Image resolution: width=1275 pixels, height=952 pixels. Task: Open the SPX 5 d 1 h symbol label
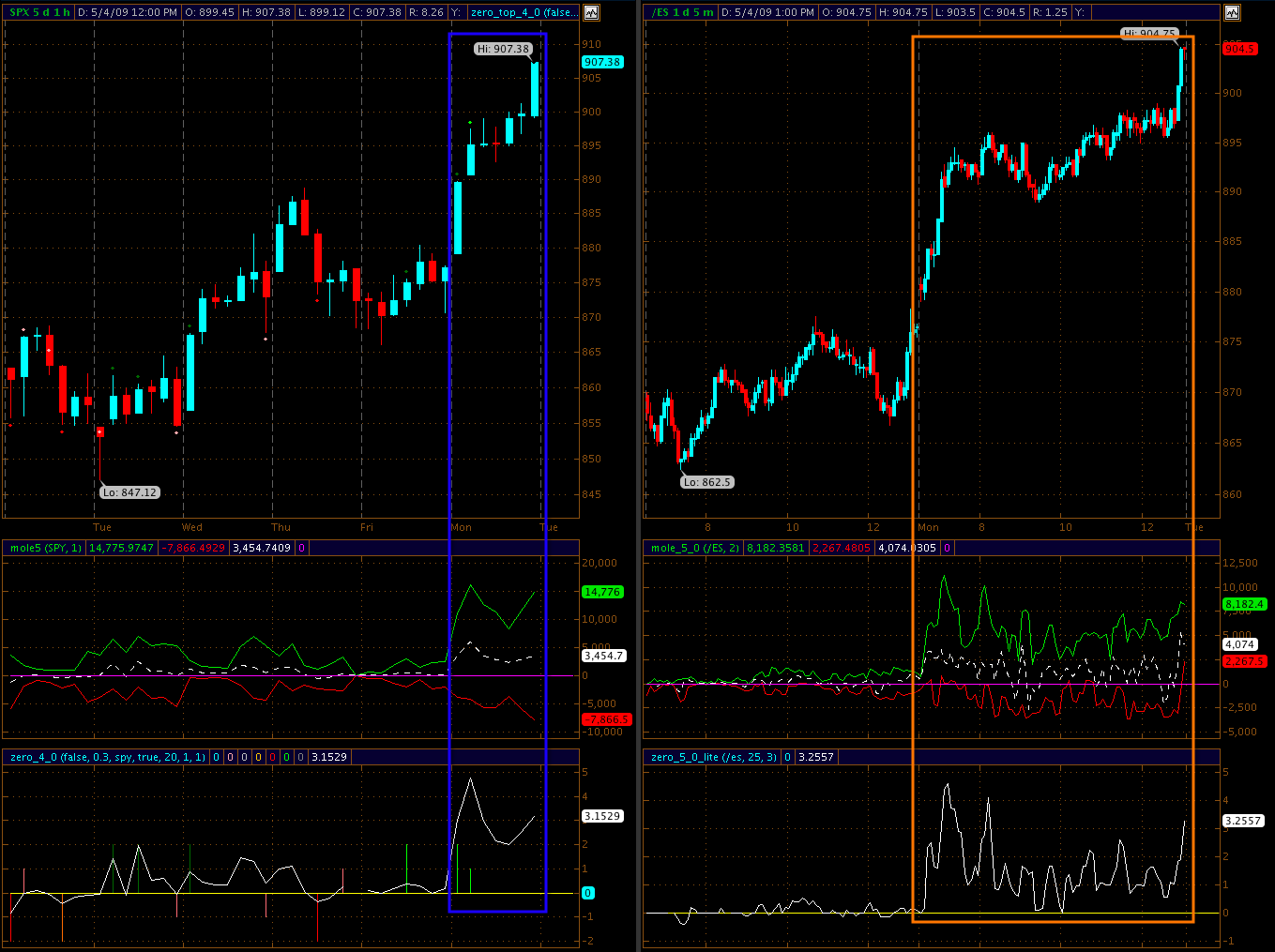[x=39, y=12]
